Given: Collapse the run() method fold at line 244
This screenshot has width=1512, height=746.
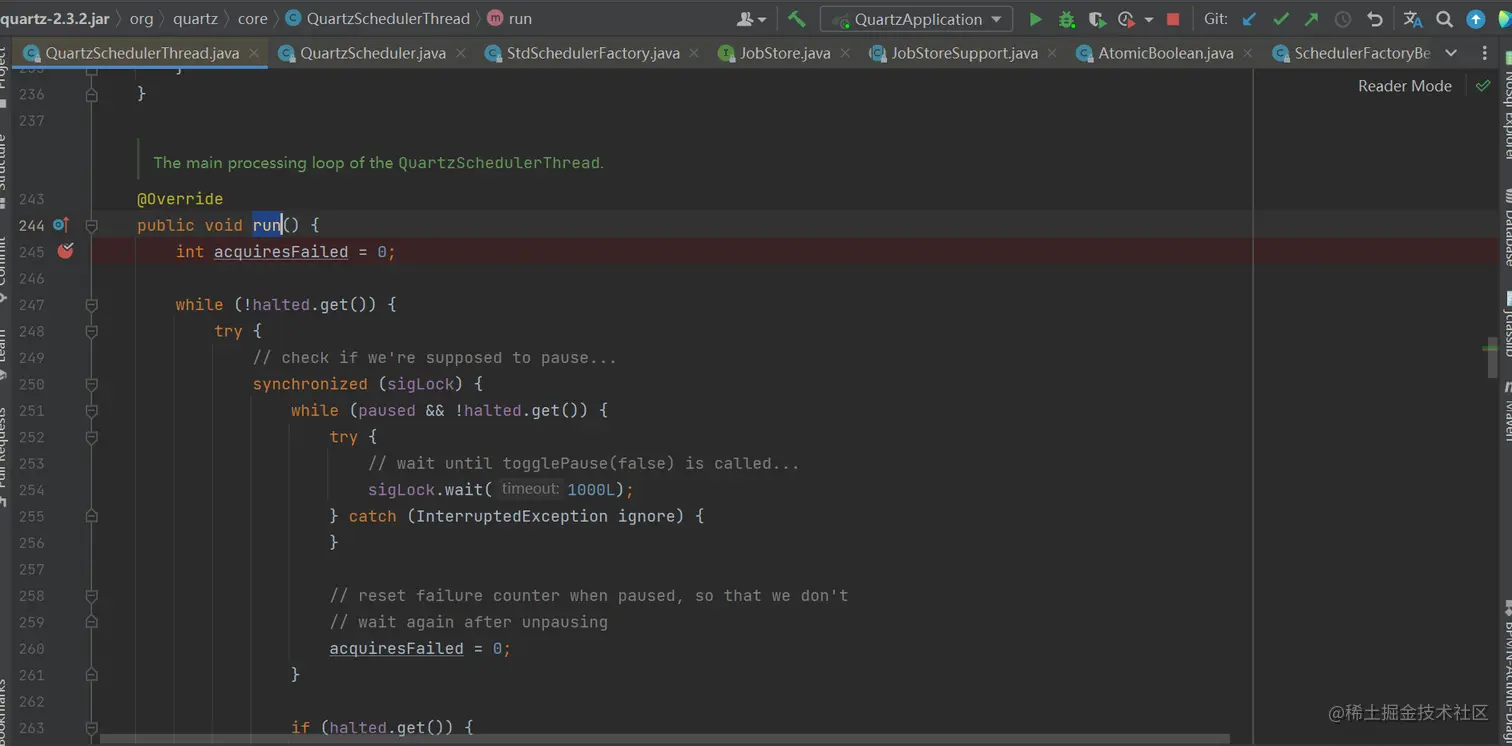Looking at the screenshot, I should [x=91, y=225].
